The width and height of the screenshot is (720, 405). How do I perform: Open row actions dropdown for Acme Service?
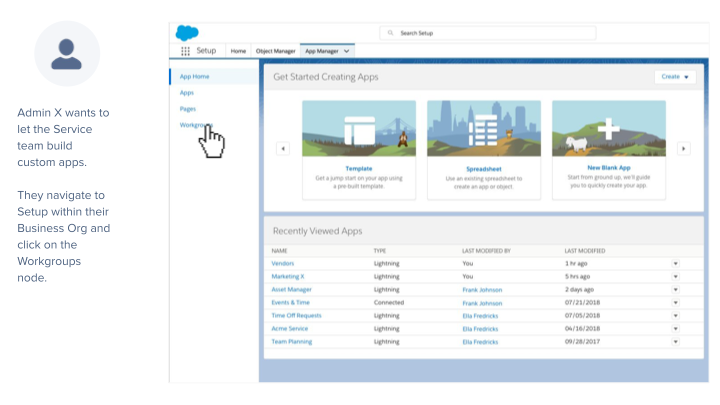(x=675, y=328)
